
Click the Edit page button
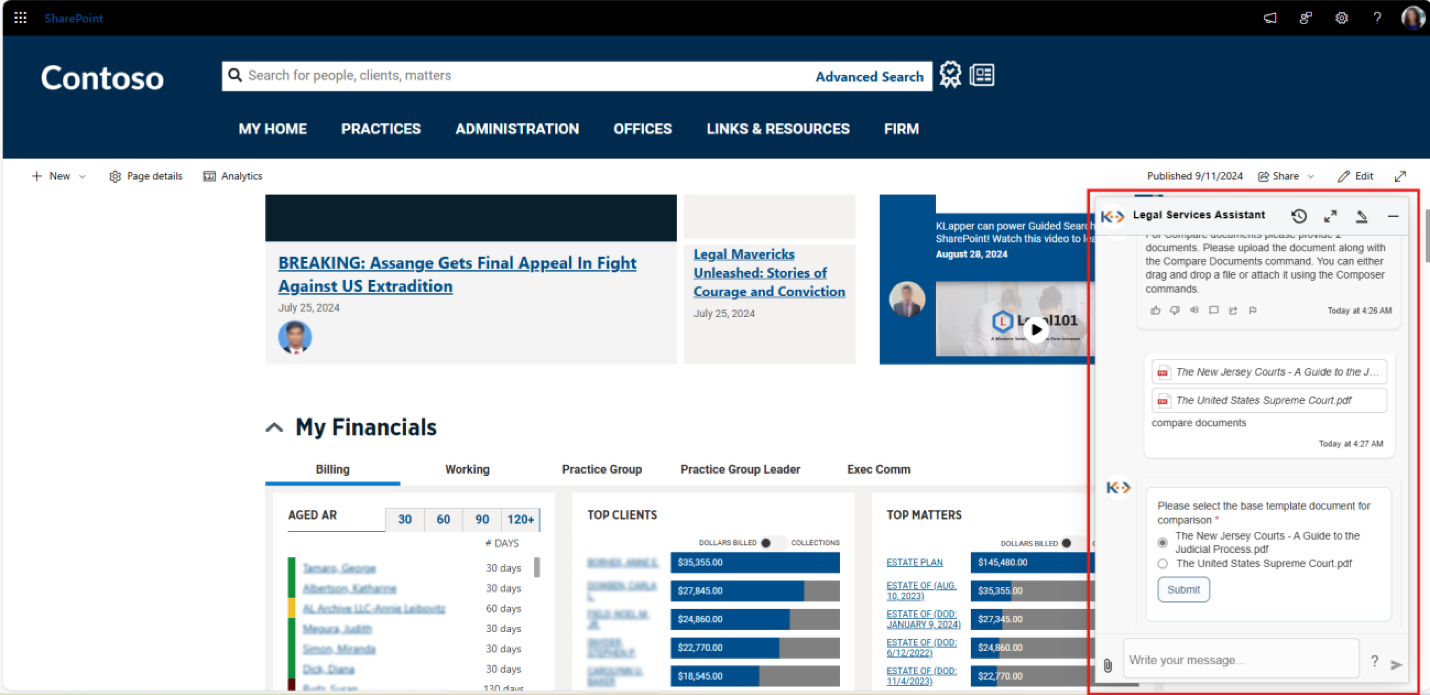pos(1356,176)
